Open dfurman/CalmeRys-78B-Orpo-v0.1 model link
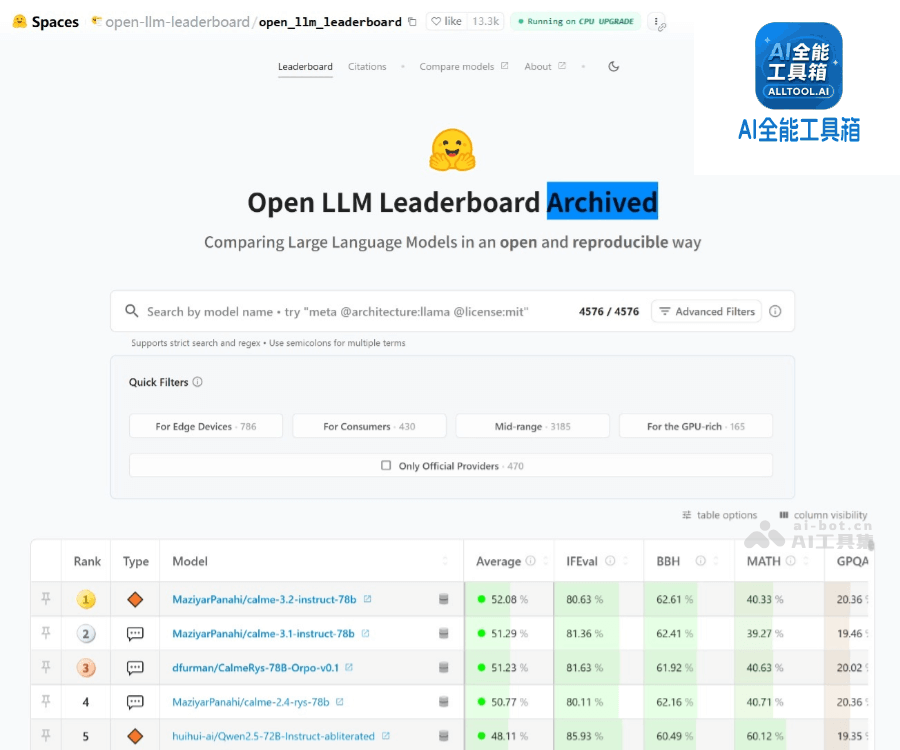The width and height of the screenshot is (900, 750). click(255, 667)
